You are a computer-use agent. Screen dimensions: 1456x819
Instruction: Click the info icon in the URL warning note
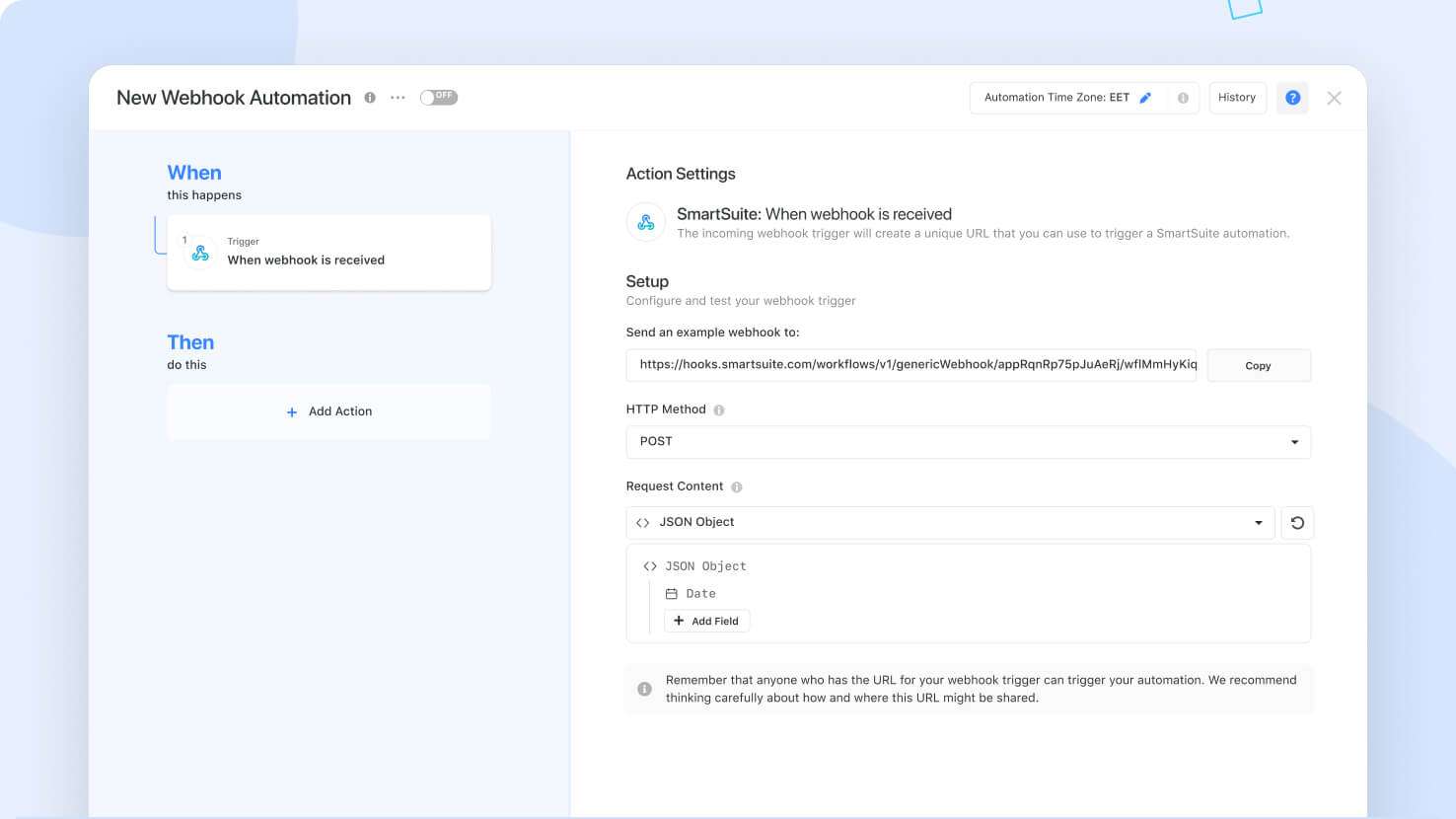click(x=644, y=689)
